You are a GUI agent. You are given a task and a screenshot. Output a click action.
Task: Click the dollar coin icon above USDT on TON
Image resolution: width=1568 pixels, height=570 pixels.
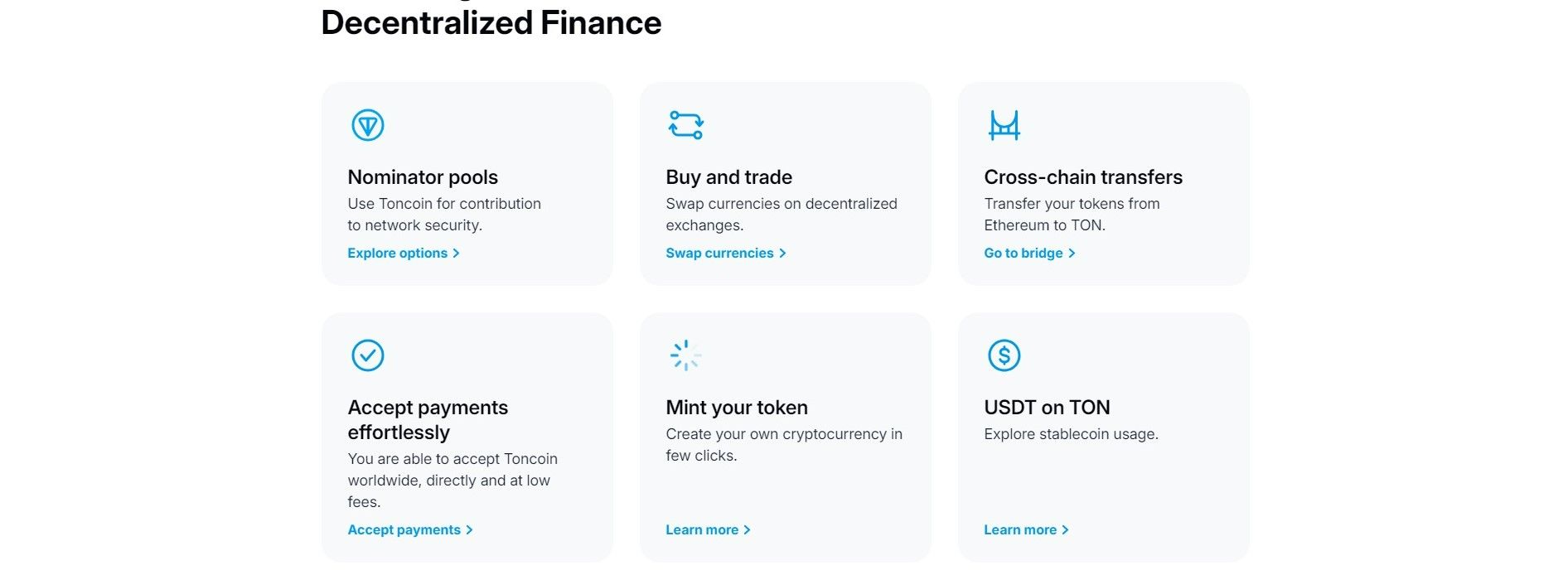(x=1004, y=355)
